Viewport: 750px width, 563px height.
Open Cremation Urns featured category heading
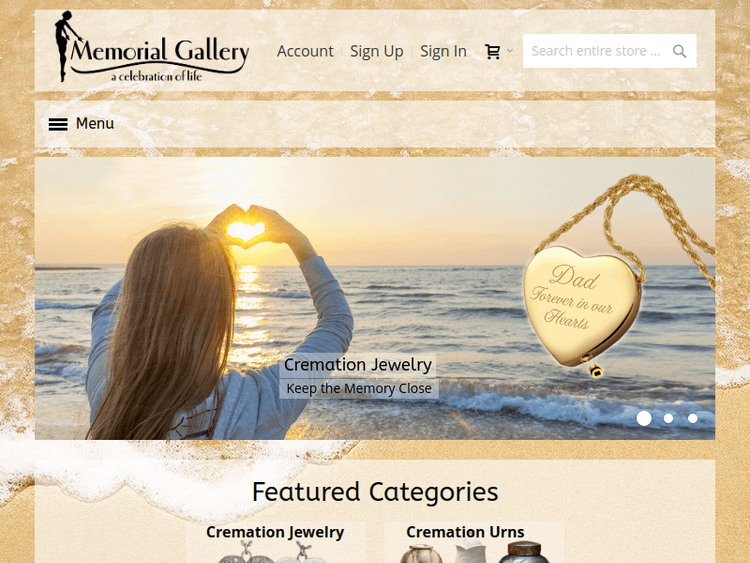465,532
